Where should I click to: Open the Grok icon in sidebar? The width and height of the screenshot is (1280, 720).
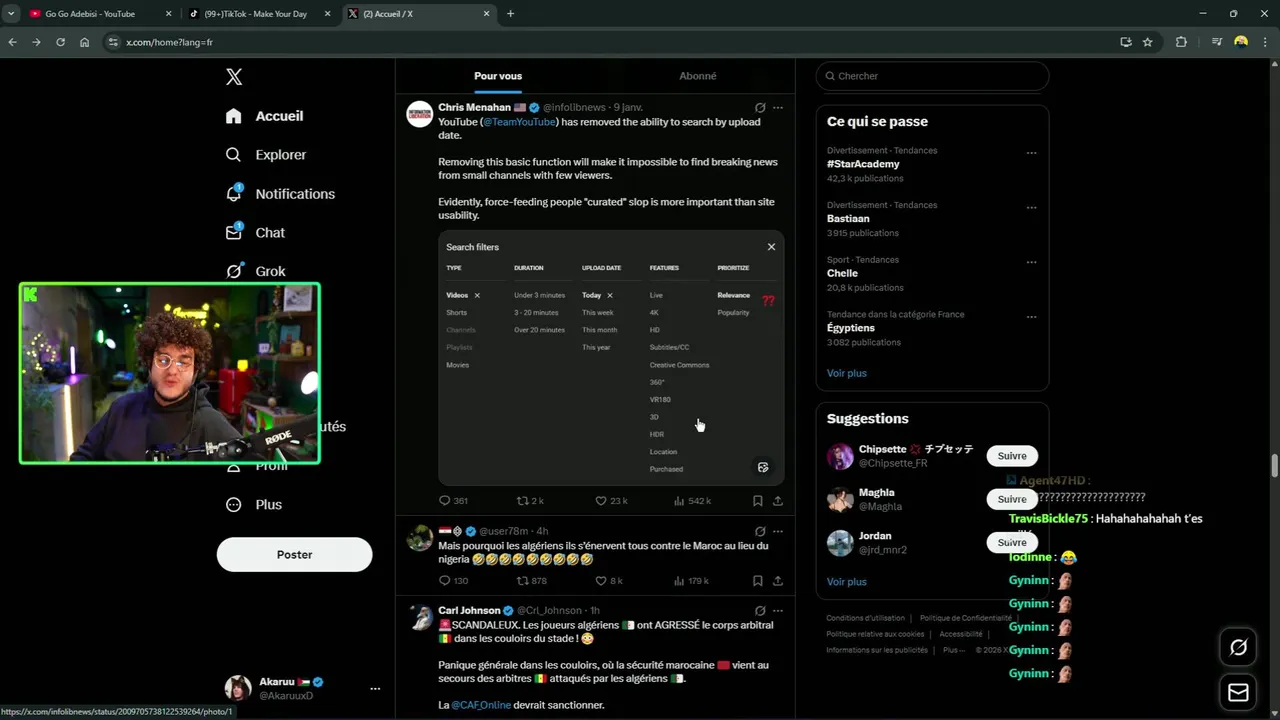[x=234, y=271]
